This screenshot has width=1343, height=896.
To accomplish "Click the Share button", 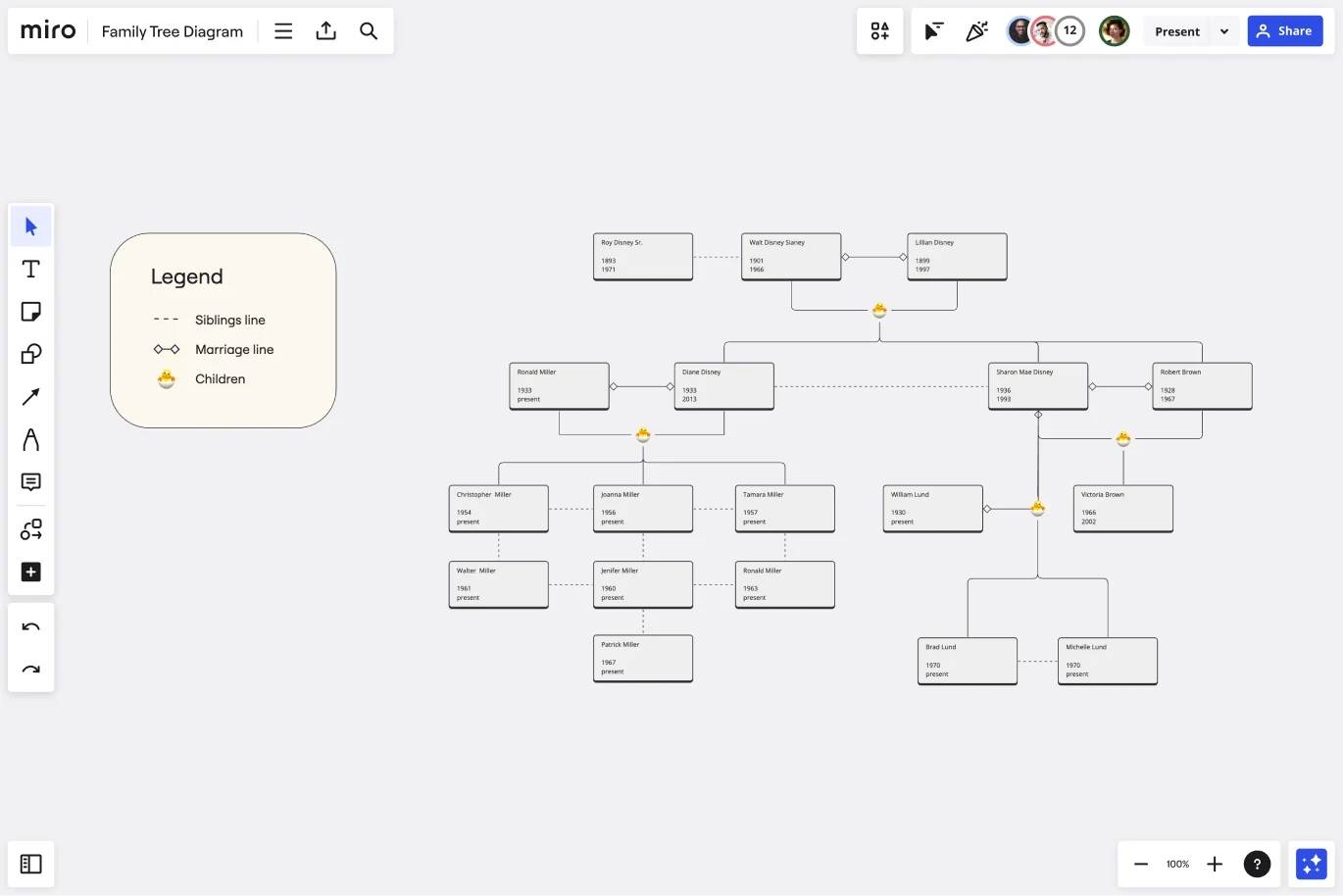I will (1285, 31).
